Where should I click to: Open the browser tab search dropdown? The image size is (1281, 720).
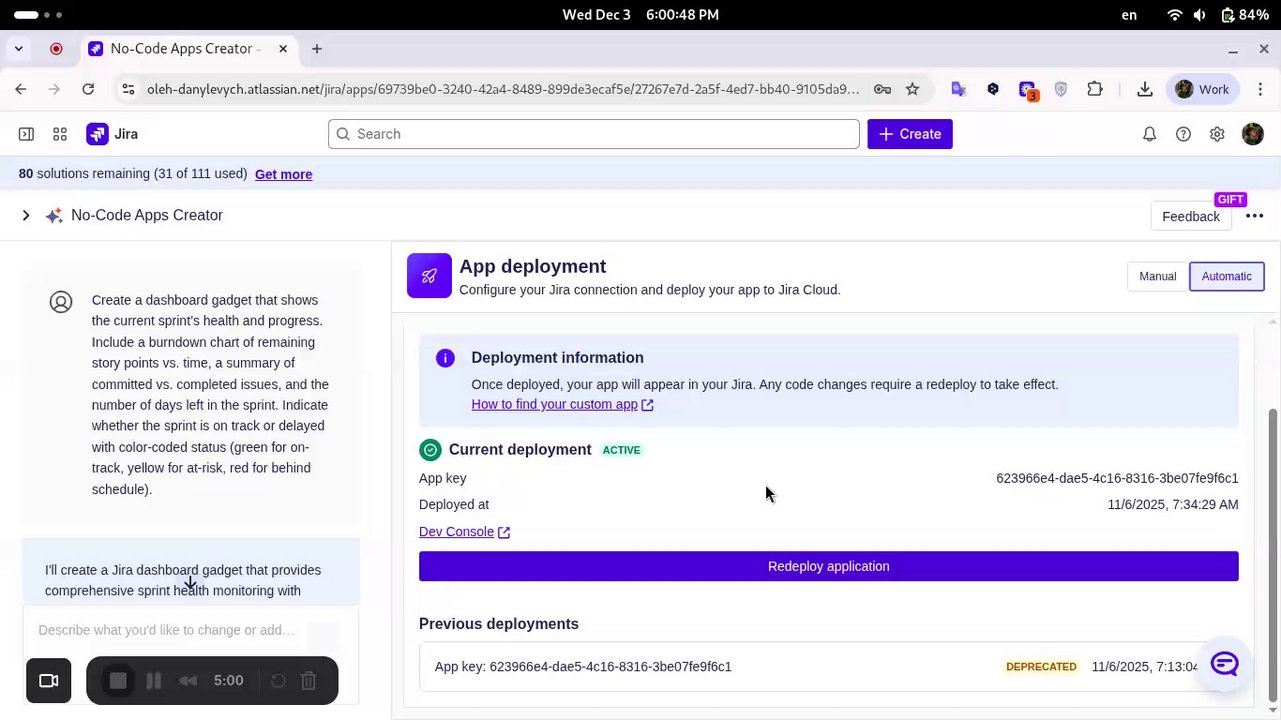tap(18, 49)
